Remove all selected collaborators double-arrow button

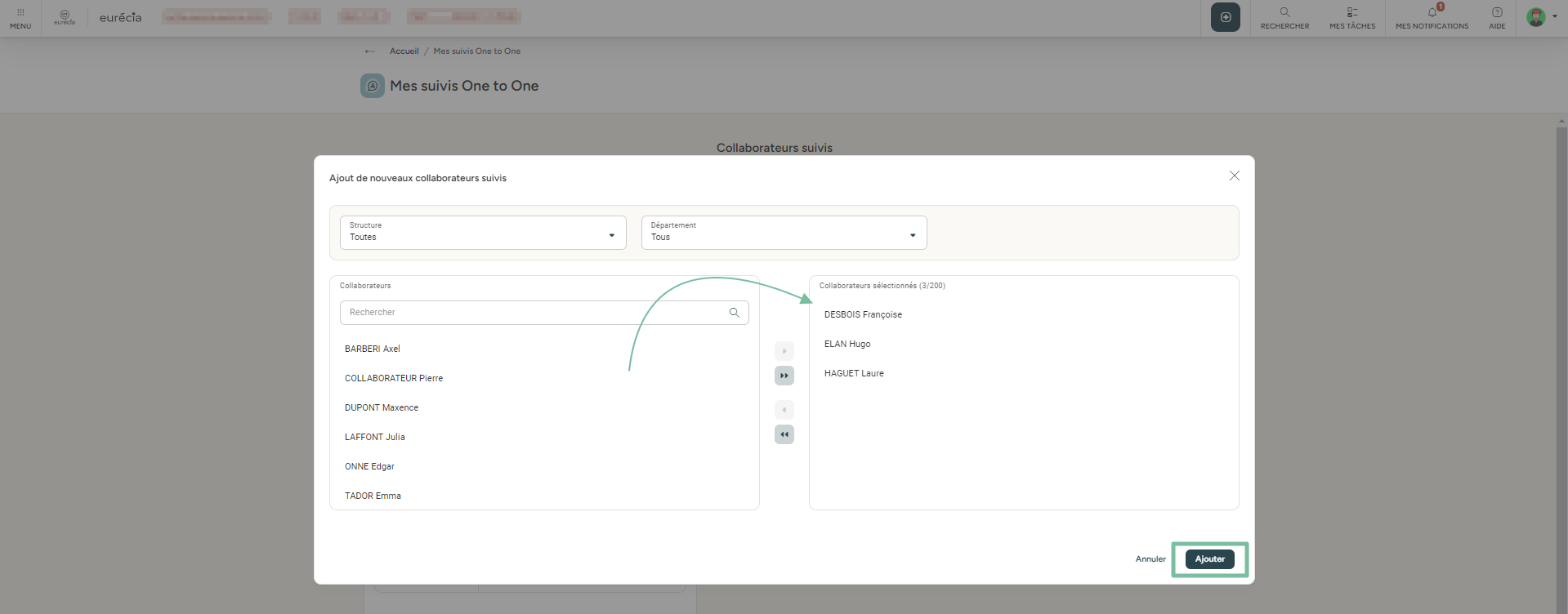(x=784, y=434)
